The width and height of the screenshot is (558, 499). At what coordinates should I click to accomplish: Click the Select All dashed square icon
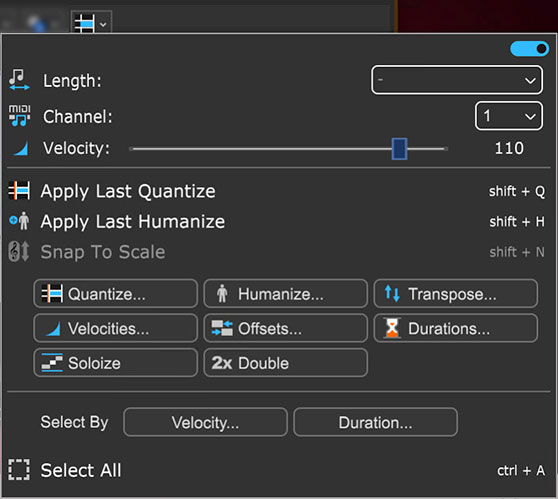coord(19,470)
